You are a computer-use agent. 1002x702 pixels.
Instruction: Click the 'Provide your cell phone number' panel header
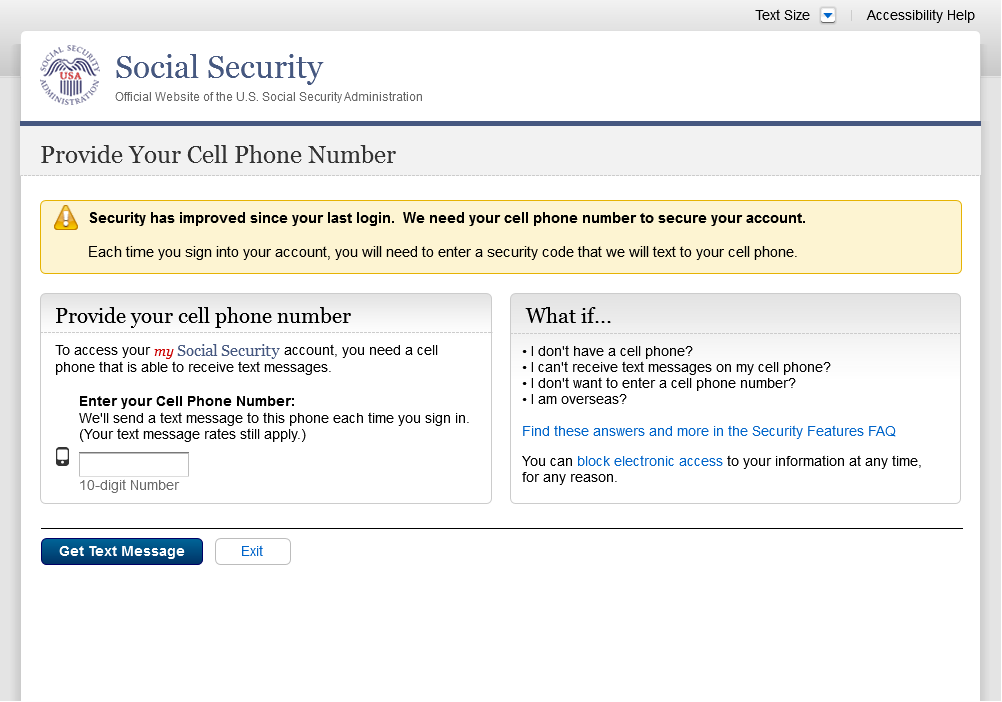[203, 316]
